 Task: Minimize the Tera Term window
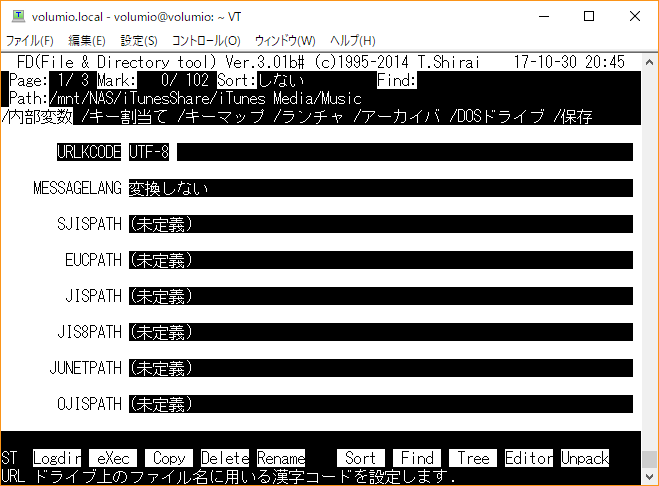coord(544,16)
